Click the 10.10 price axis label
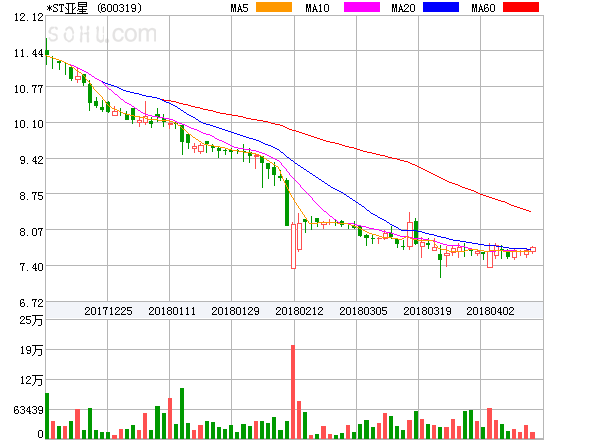This screenshot has width=600, height=440. 29,124
